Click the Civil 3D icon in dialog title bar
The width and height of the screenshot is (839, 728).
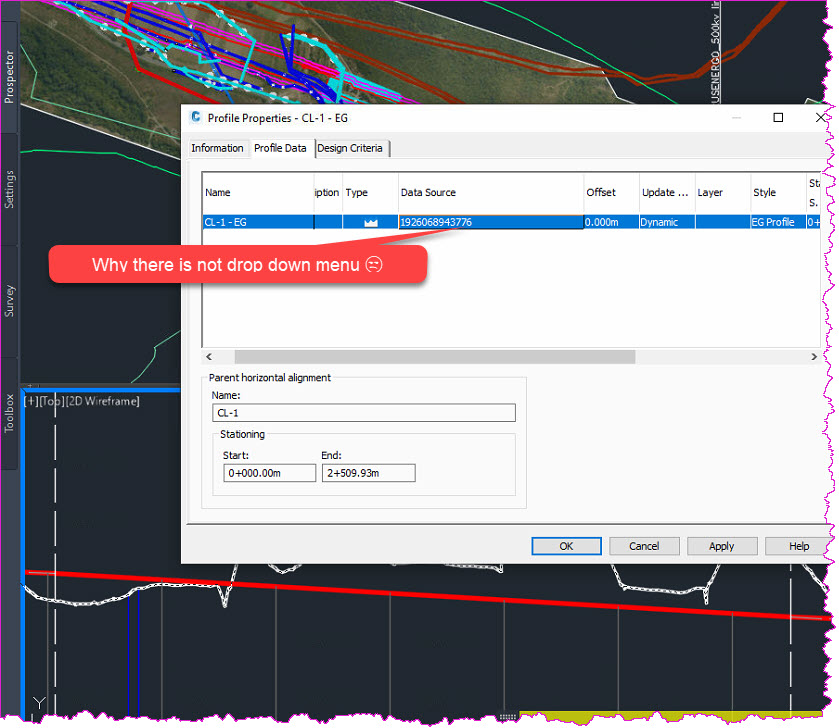point(196,117)
